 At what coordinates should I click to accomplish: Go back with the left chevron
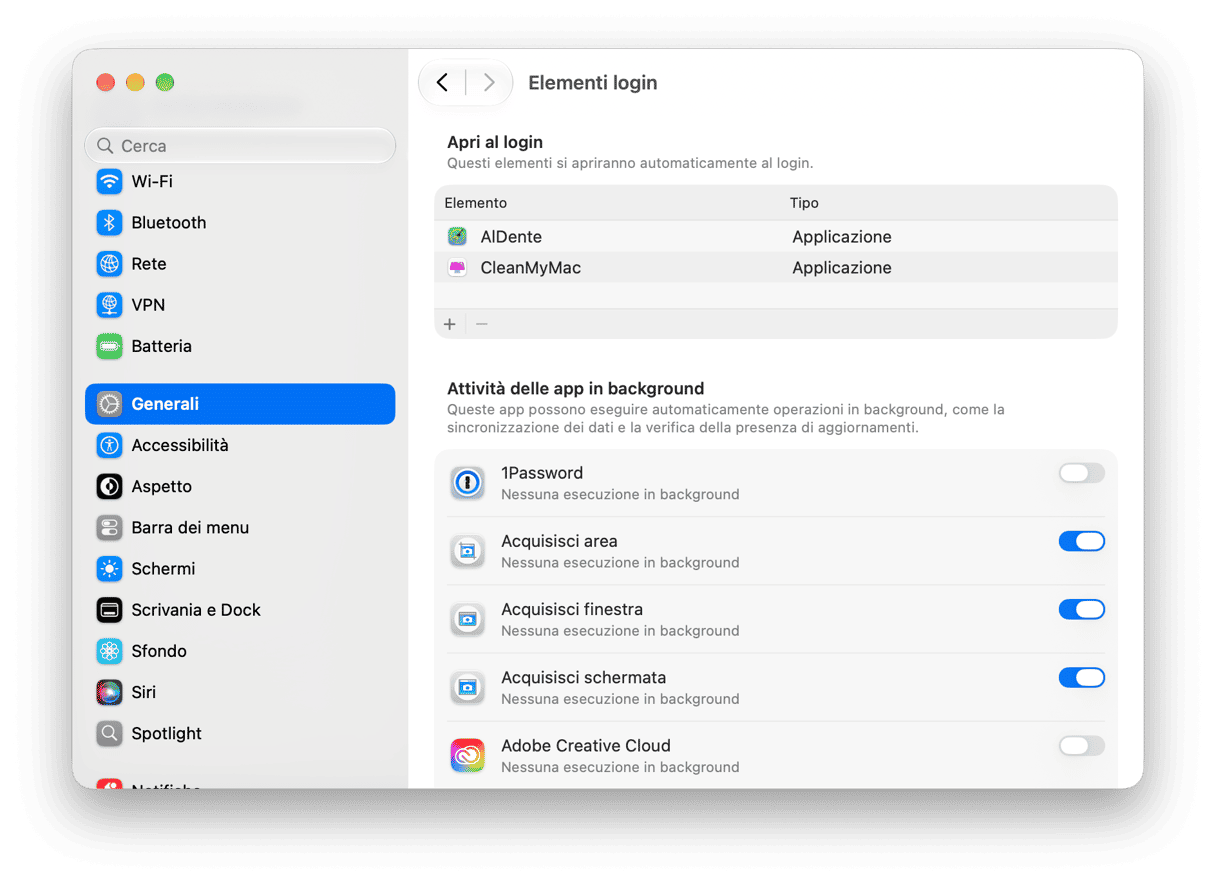click(x=442, y=82)
